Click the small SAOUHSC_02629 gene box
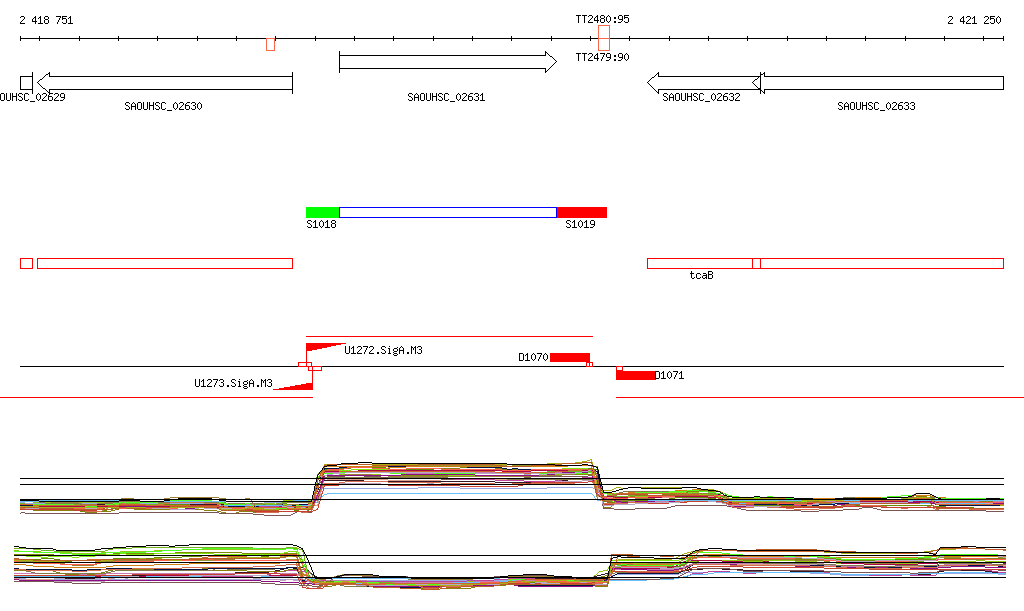1024x611 pixels. (26, 83)
